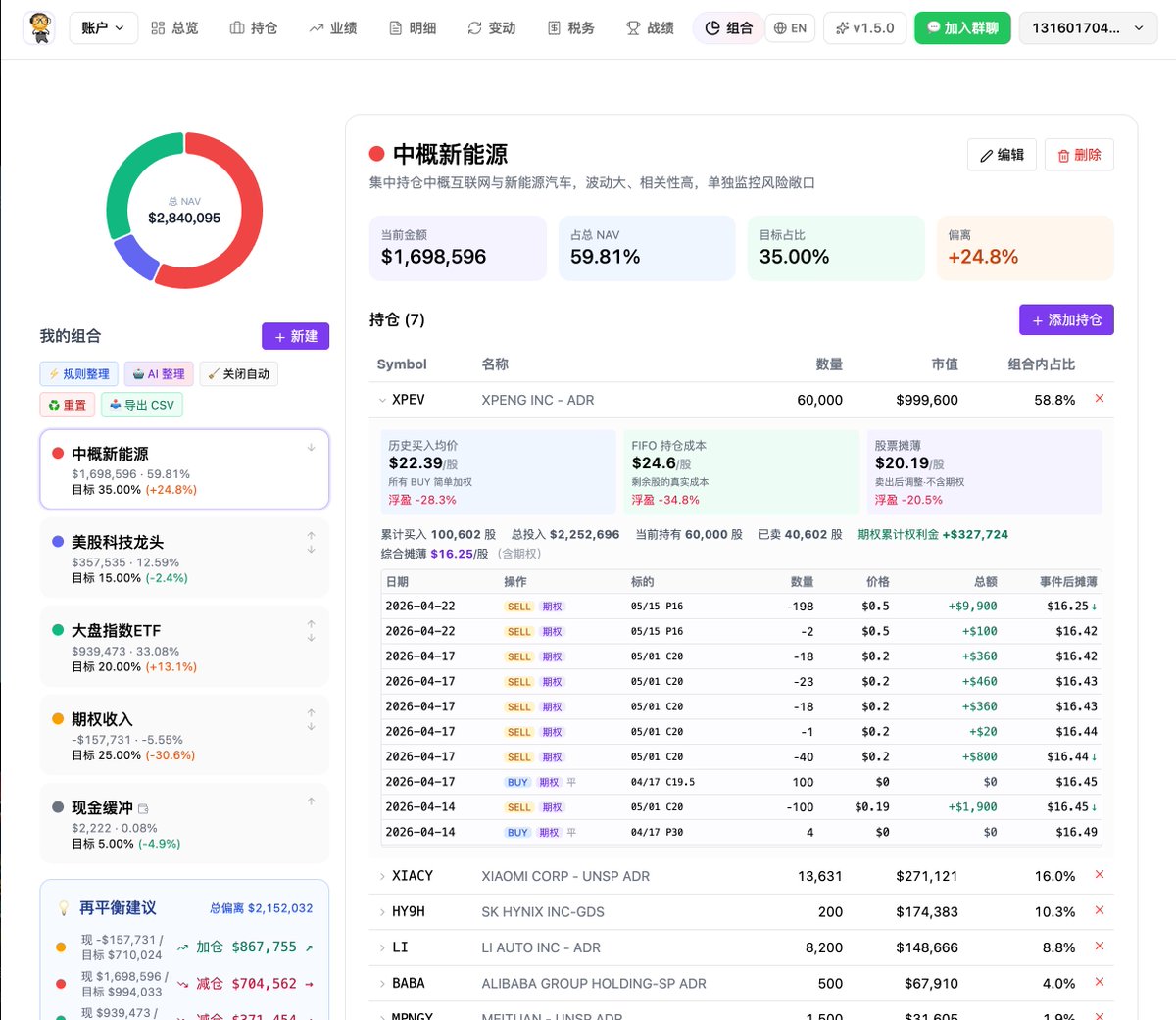Open the 业绩 tab
1176x1020 pixels.
click(333, 28)
